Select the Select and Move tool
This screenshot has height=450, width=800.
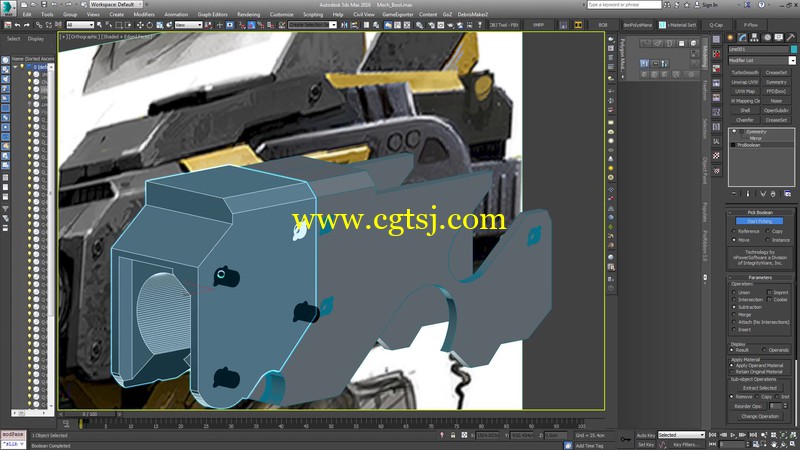pos(140,24)
